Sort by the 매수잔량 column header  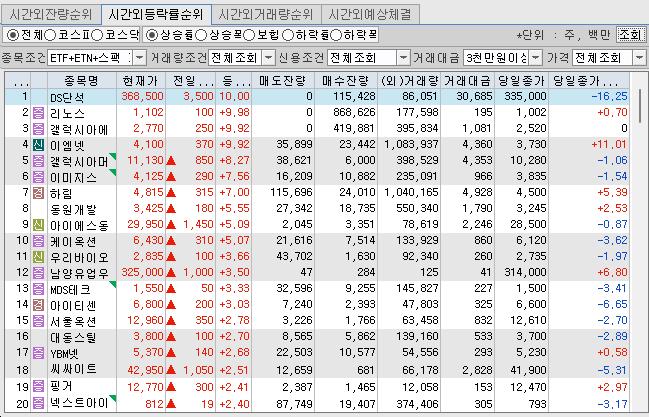pos(346,81)
